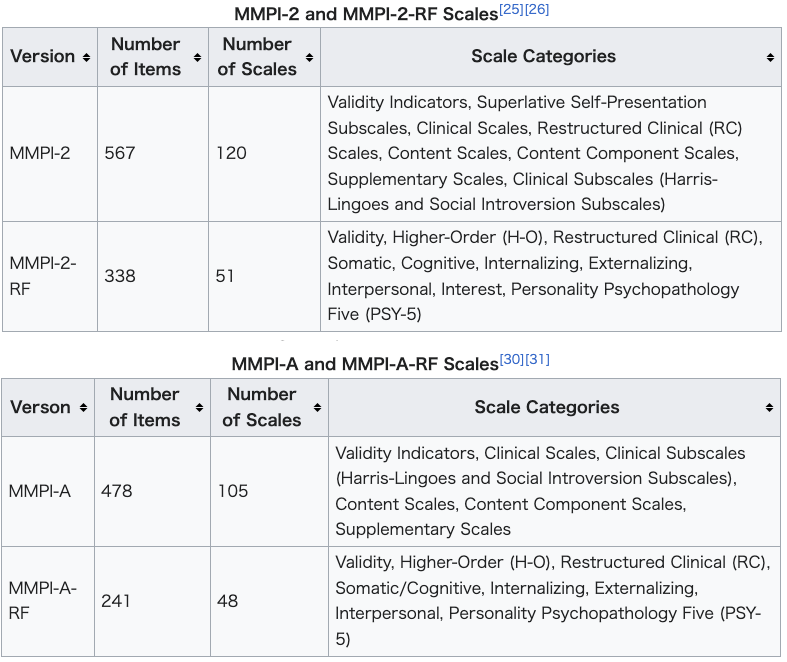Sort MMPI-A table by Number of Scales arrows
Image resolution: width=787 pixels, height=662 pixels.
[x=317, y=408]
